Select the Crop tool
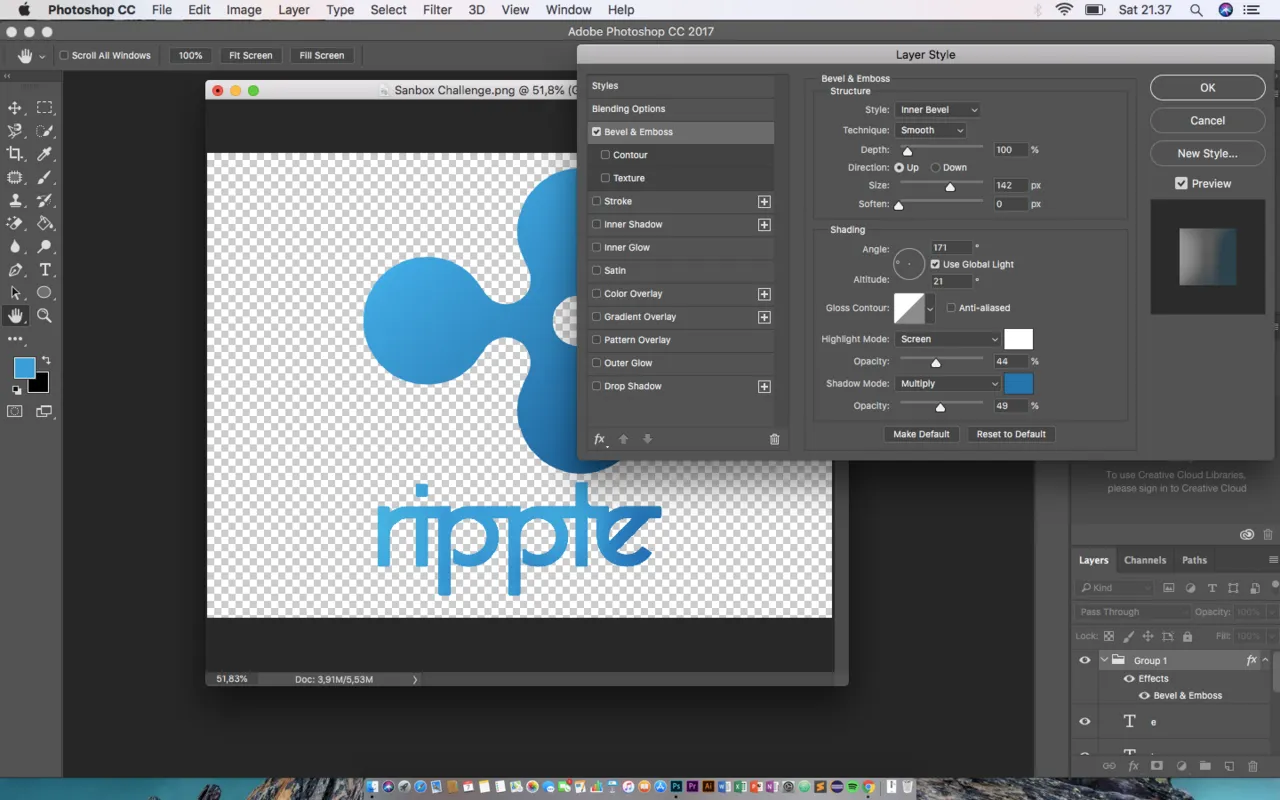 pos(15,154)
